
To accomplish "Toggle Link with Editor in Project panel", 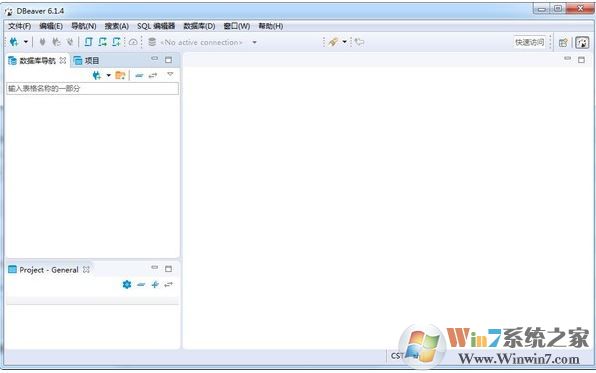I will point(168,284).
